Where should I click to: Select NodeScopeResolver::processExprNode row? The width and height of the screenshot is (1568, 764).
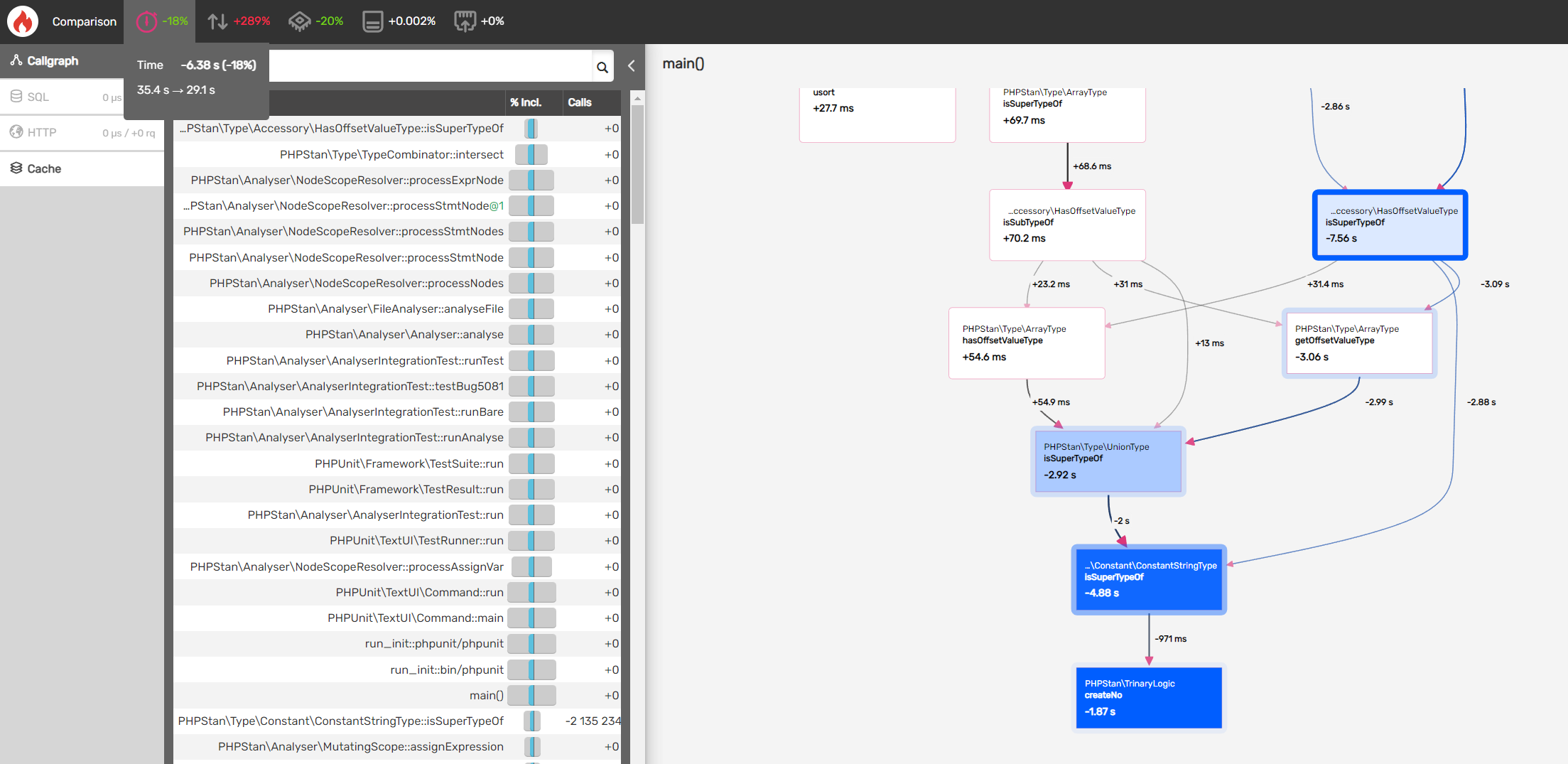pyautogui.click(x=397, y=180)
